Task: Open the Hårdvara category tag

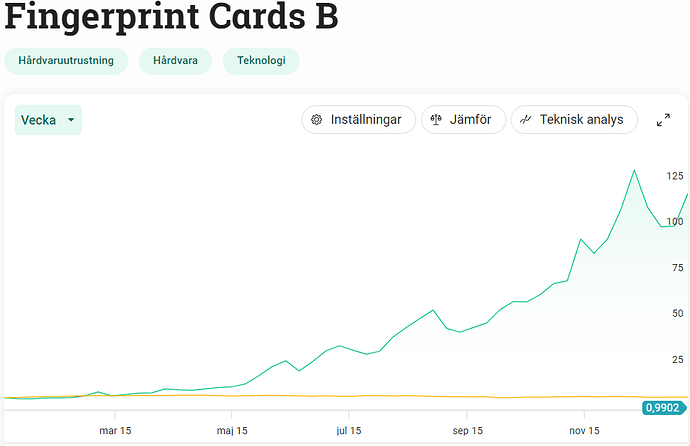Action: 175,61
